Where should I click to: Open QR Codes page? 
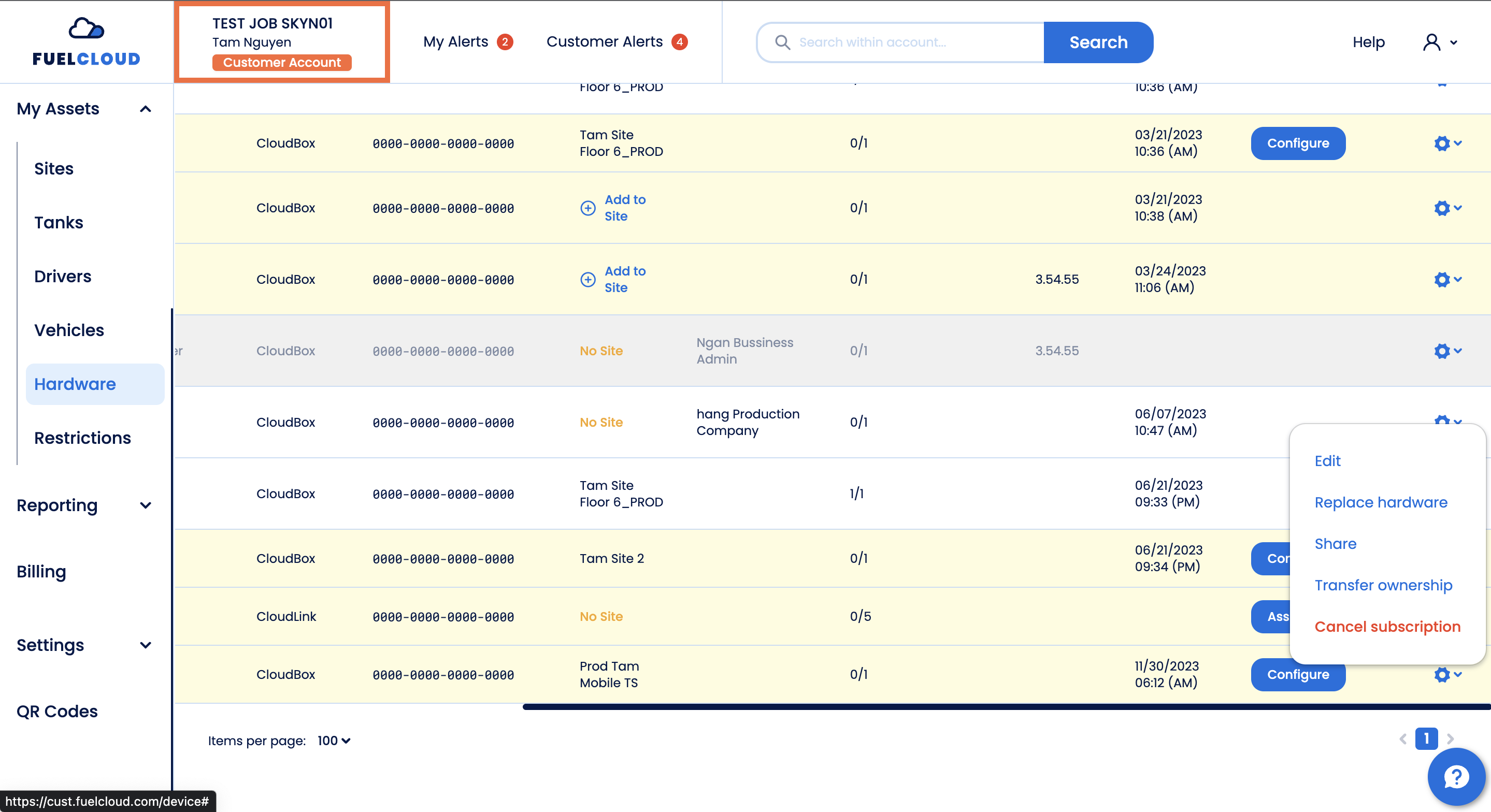pyautogui.click(x=56, y=712)
